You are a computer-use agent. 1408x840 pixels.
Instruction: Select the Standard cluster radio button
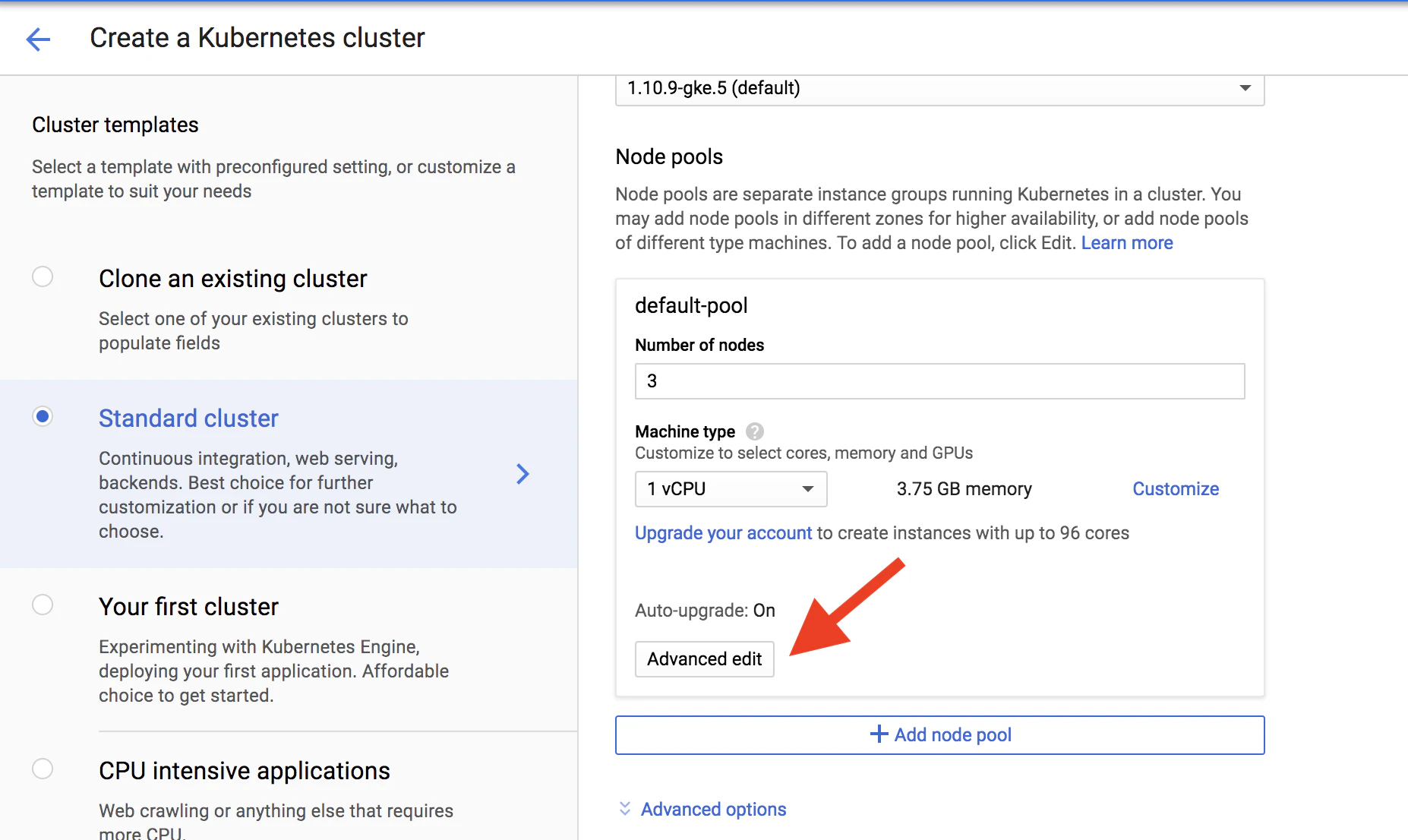tap(43, 416)
